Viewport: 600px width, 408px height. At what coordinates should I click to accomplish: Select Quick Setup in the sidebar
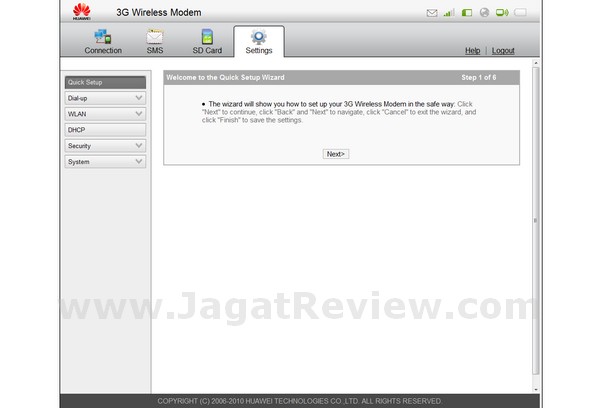coord(105,82)
